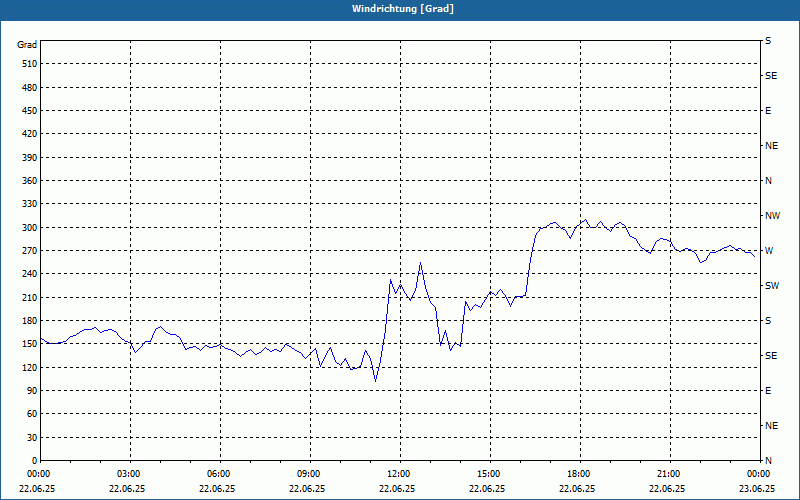The height and width of the screenshot is (500, 800).
Task: Click the 300 degree axis label
Action: click(30, 228)
